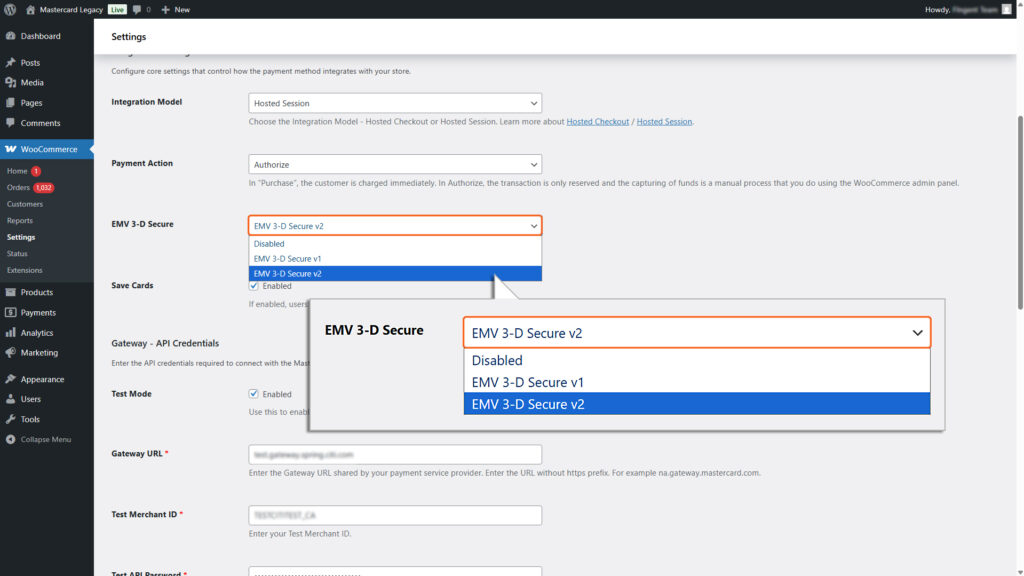Viewport: 1024px width, 576px height.
Task: Open the Products sidebar icon
Action: tap(10, 292)
